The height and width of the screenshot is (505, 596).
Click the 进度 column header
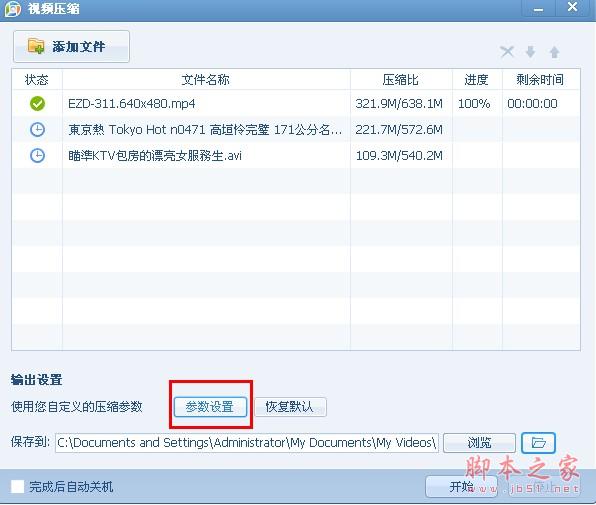pos(476,80)
